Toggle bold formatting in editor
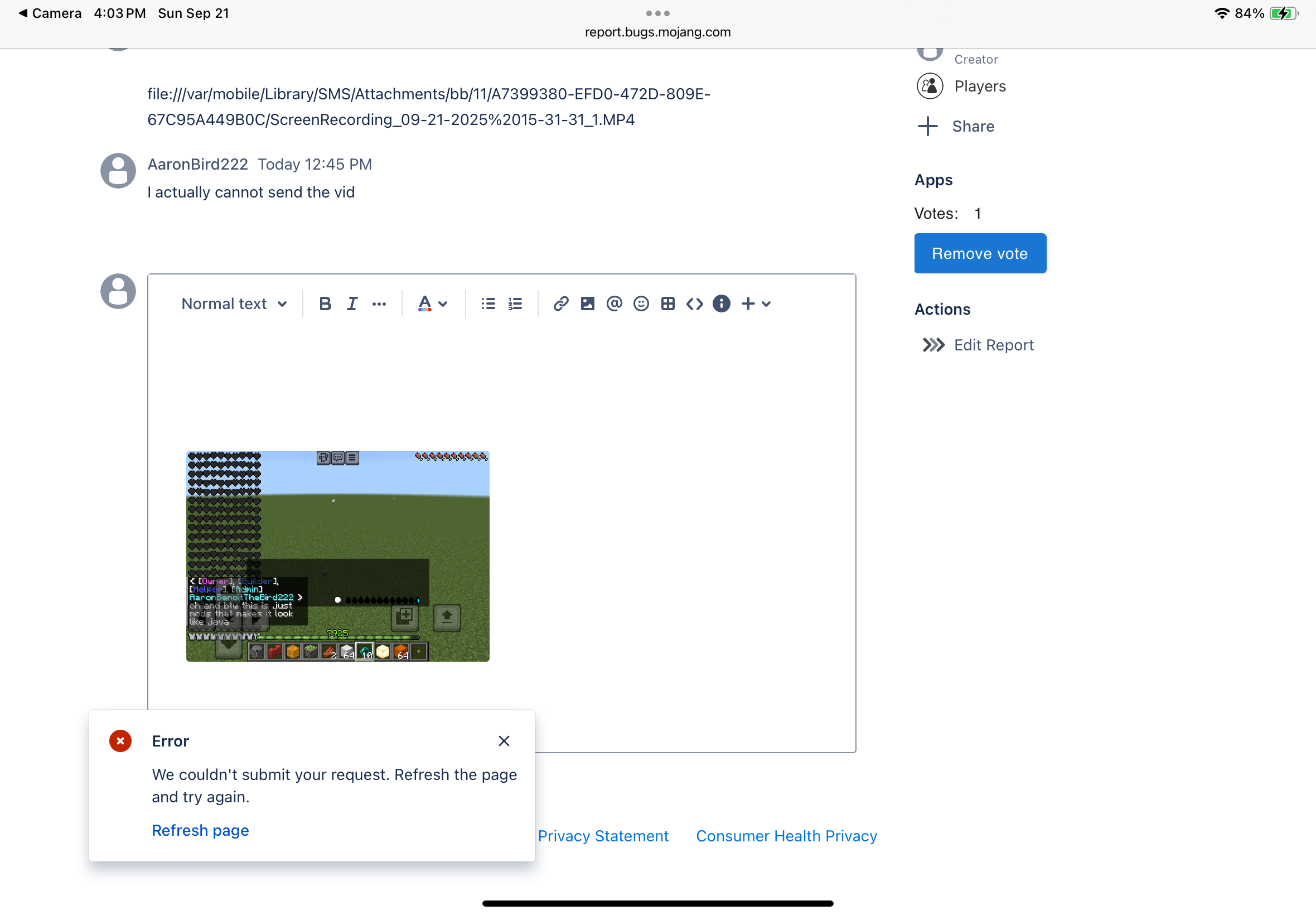1316x915 pixels. pos(325,304)
